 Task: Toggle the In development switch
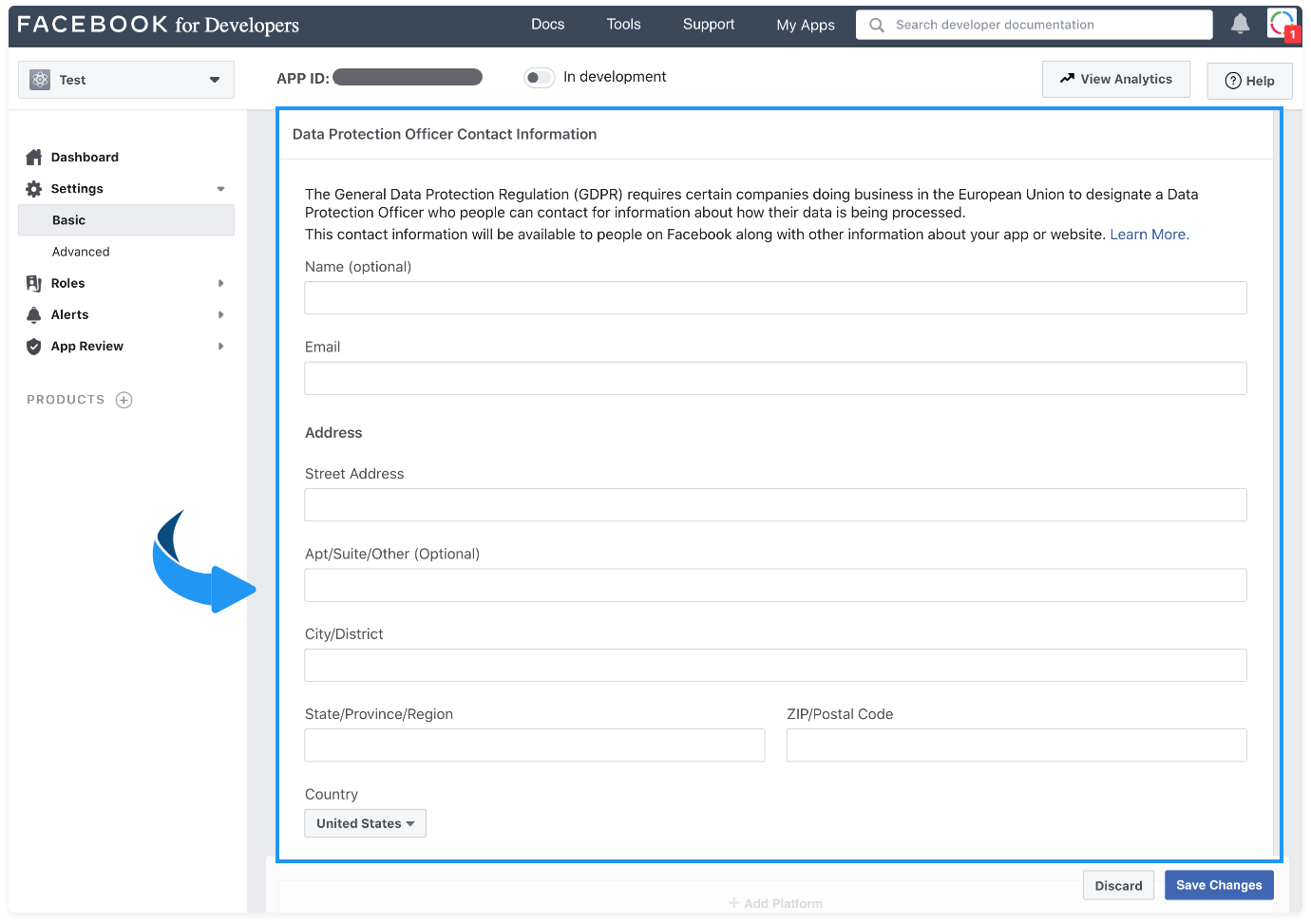[x=539, y=77]
